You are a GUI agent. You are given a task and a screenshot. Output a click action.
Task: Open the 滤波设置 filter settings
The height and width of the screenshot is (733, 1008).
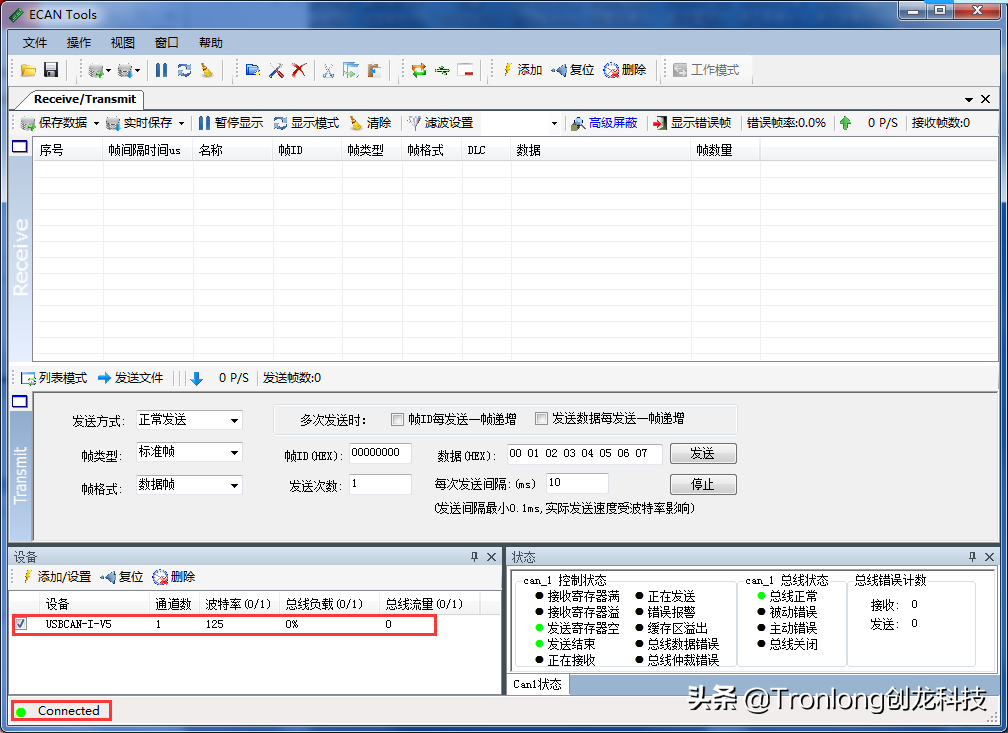(x=438, y=122)
